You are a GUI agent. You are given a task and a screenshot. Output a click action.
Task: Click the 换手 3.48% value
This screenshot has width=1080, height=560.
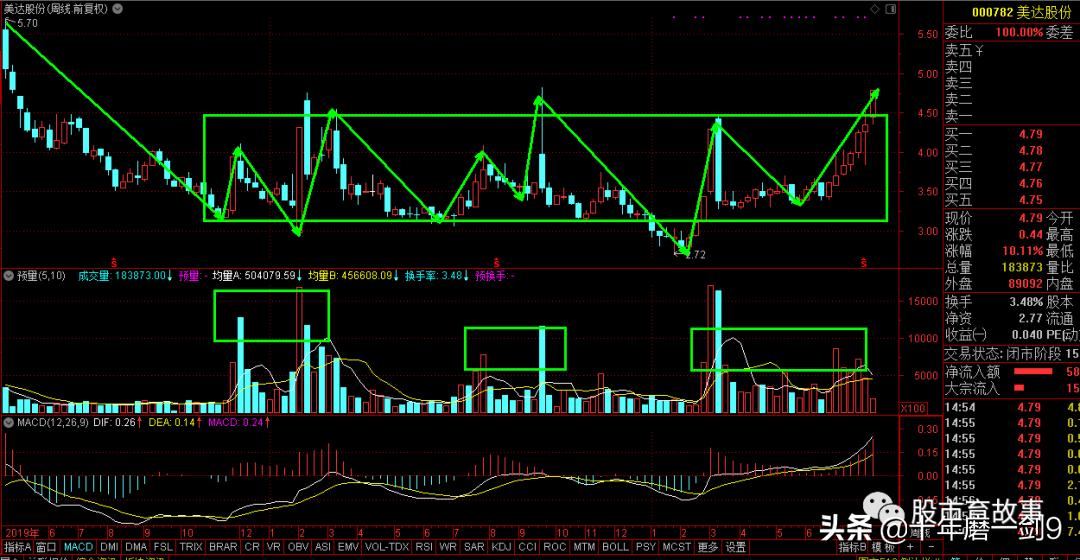1027,302
